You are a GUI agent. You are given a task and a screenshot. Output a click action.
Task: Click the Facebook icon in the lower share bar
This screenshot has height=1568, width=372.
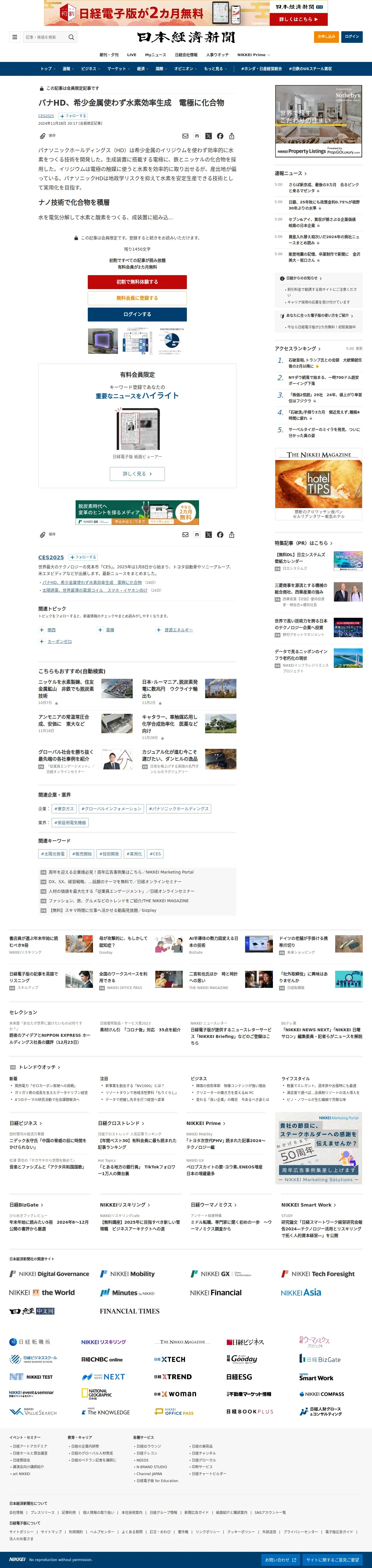pyautogui.click(x=220, y=534)
